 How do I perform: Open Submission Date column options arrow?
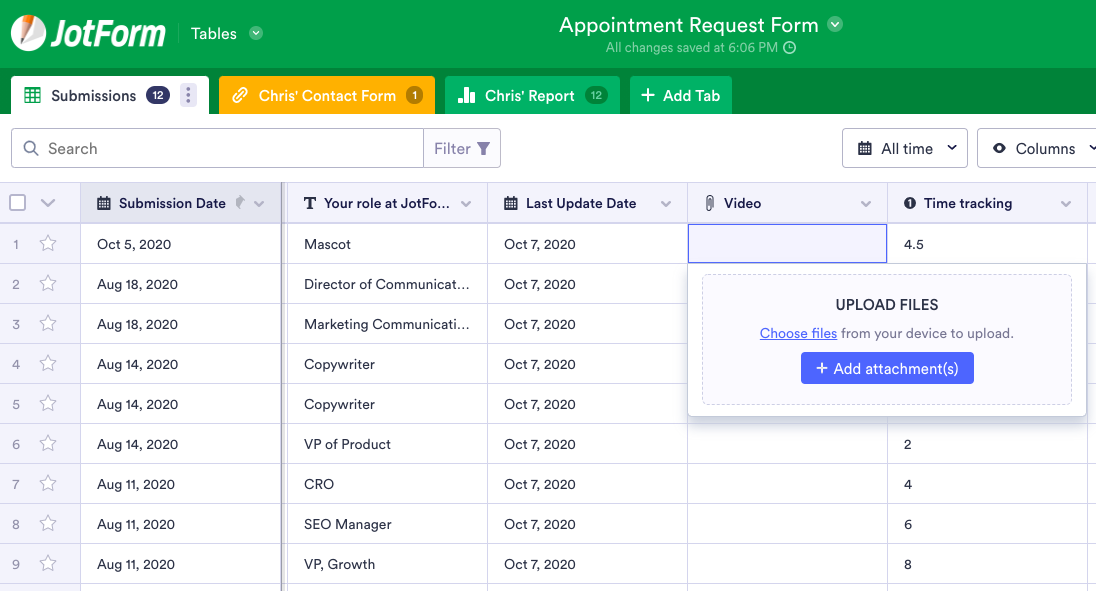click(x=260, y=203)
